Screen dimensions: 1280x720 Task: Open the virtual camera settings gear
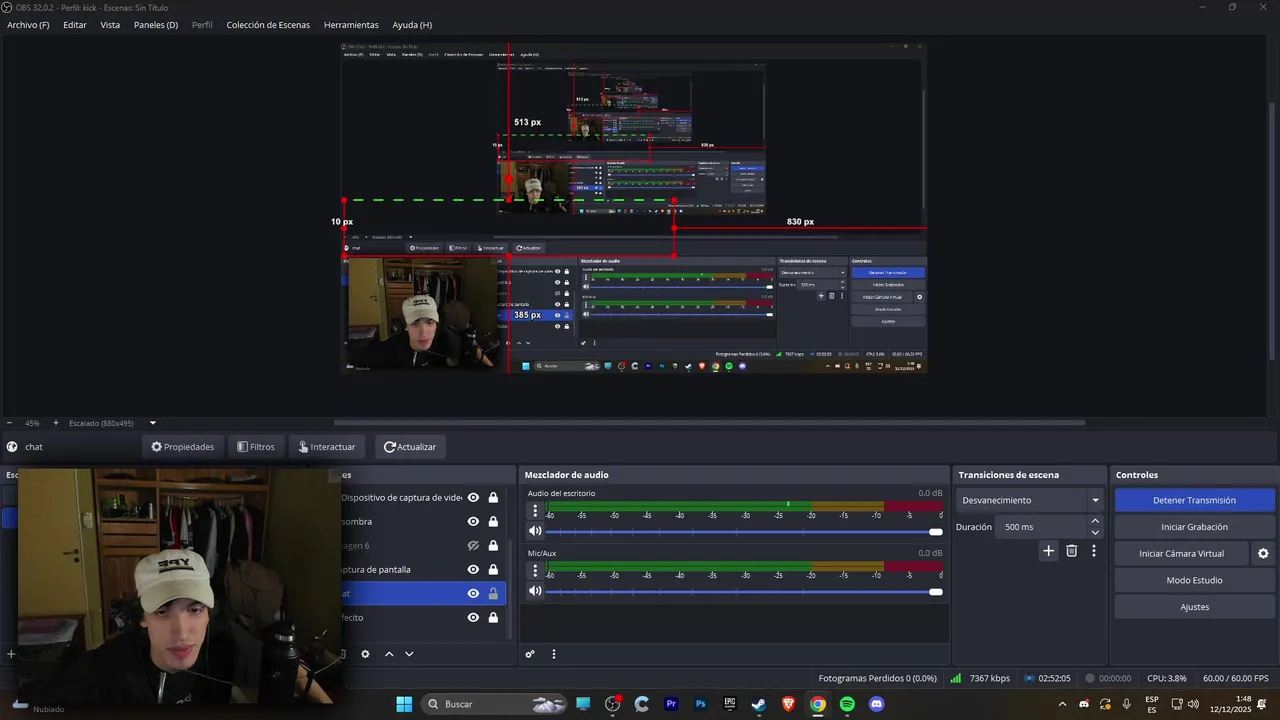(1263, 553)
